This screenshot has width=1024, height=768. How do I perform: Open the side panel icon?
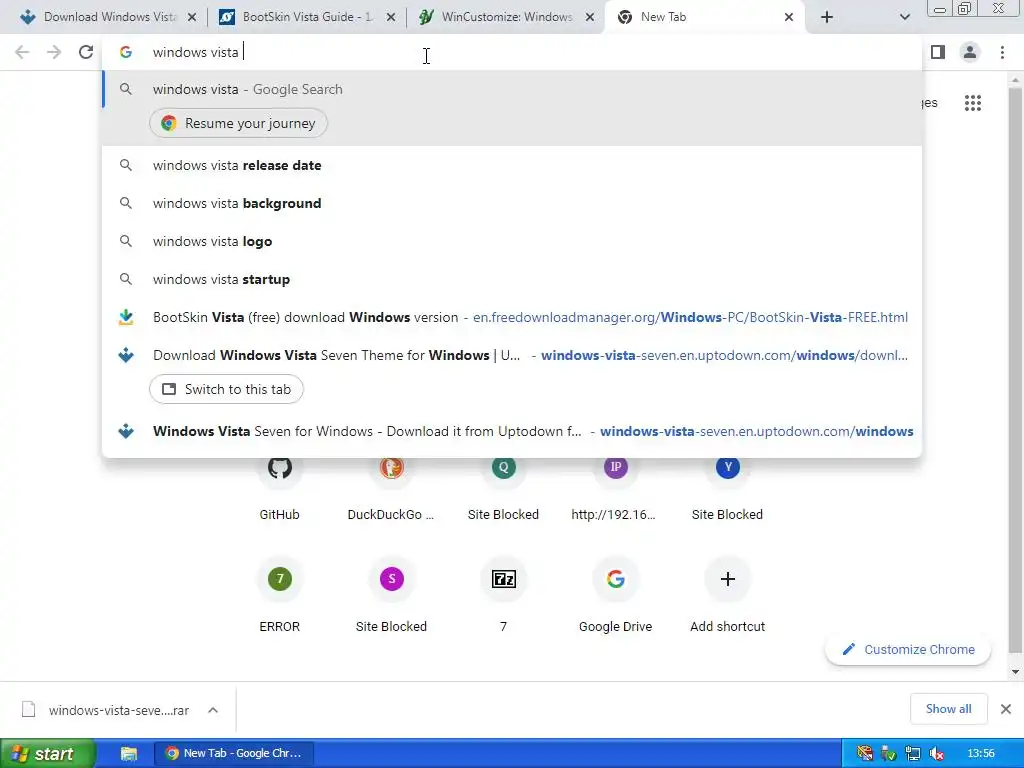pos(938,52)
